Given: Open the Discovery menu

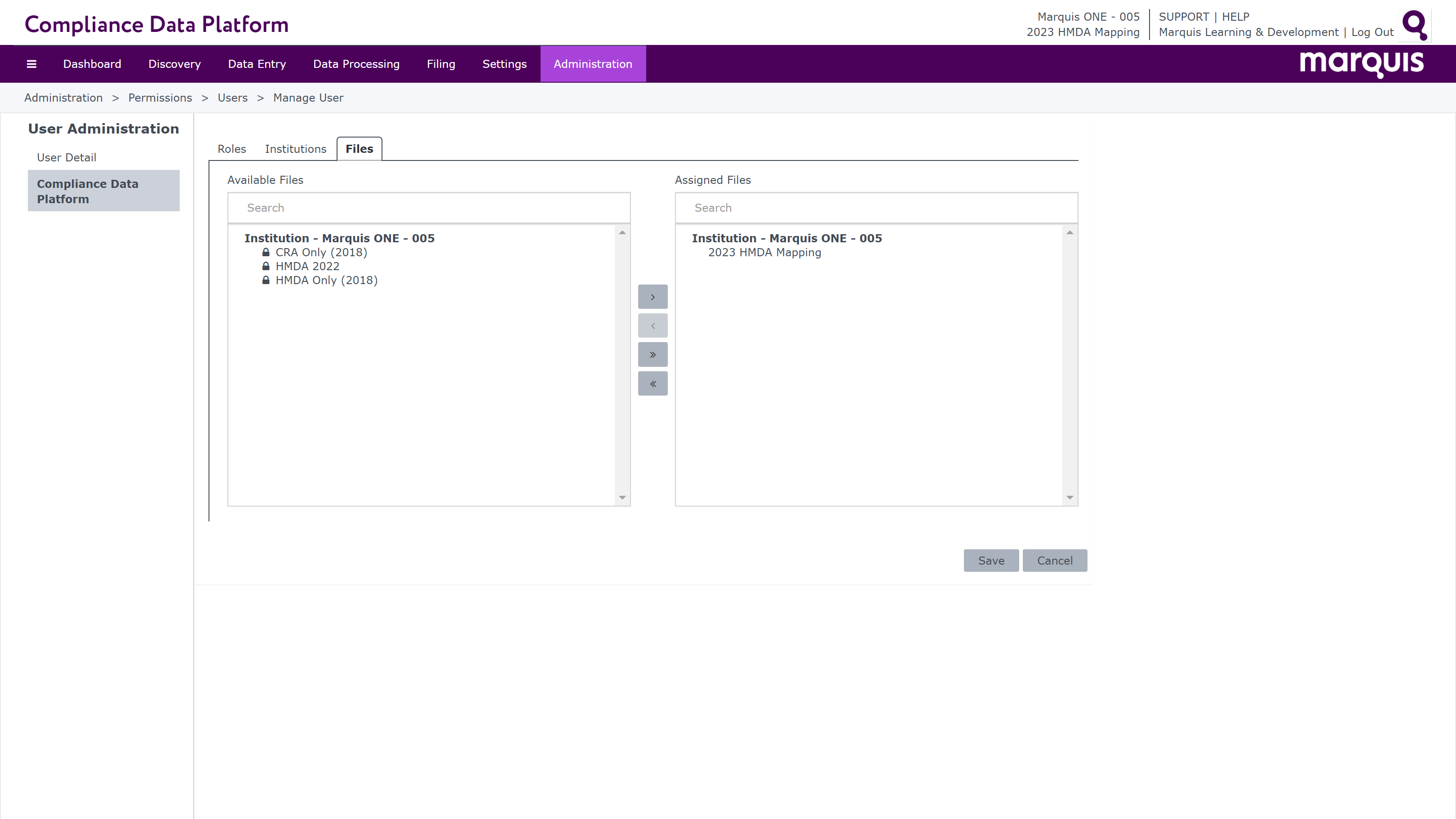Looking at the screenshot, I should coord(175,64).
